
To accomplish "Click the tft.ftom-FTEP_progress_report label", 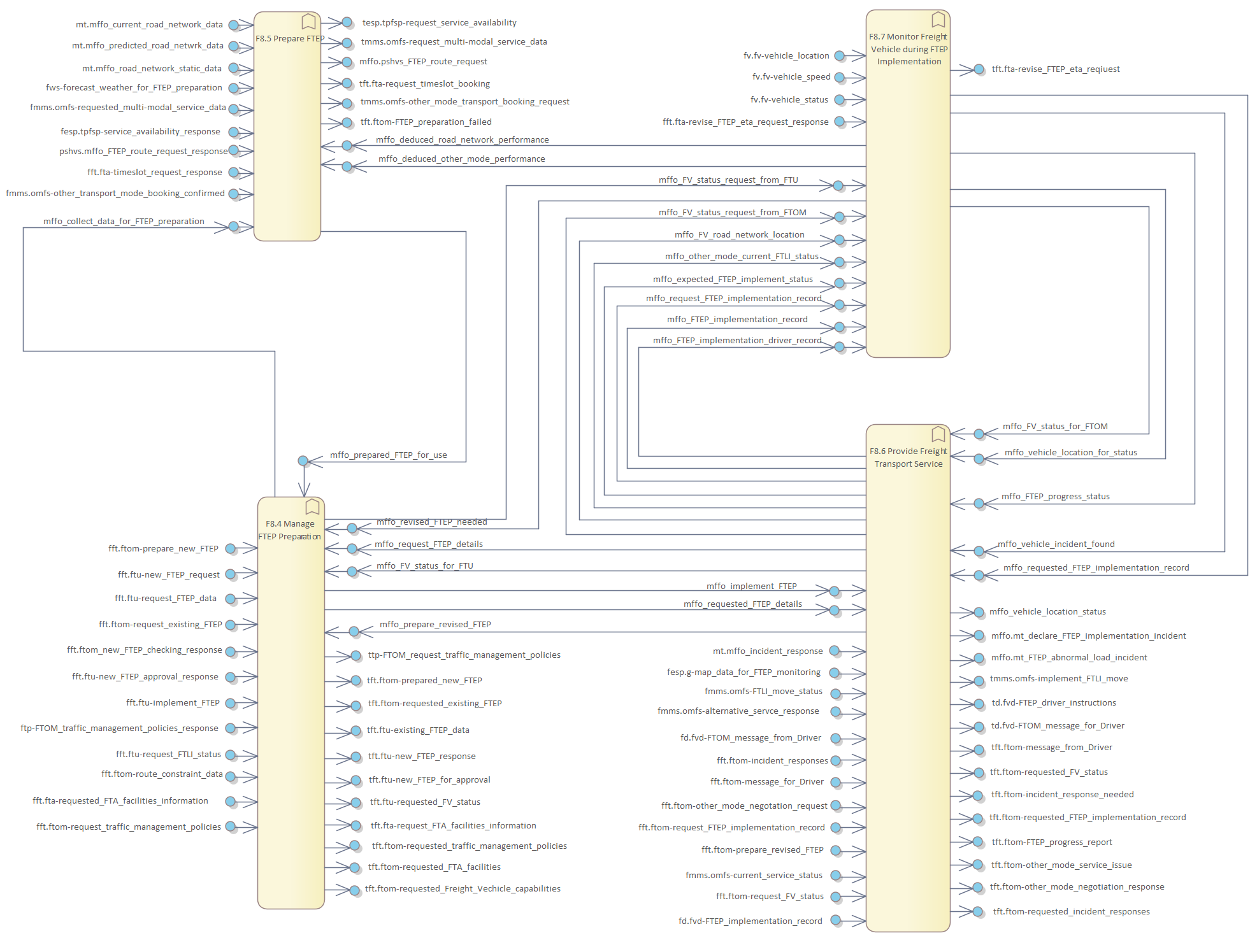I will (x=1051, y=842).
